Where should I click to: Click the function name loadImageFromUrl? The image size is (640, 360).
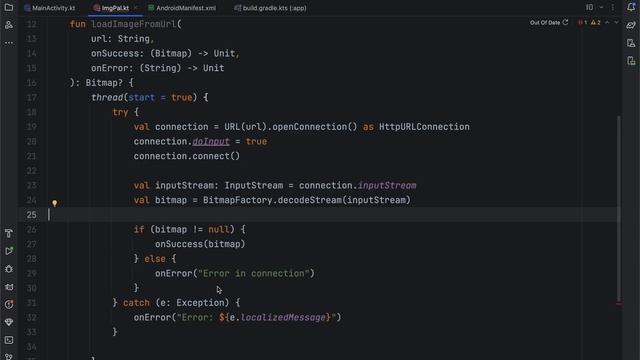(x=133, y=24)
